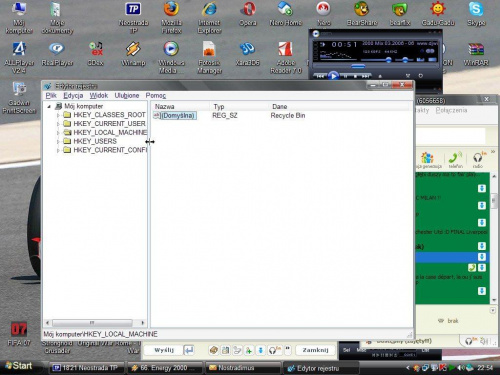
Task: Click the Adobe Reader 7.0 icon
Action: (x=286, y=57)
